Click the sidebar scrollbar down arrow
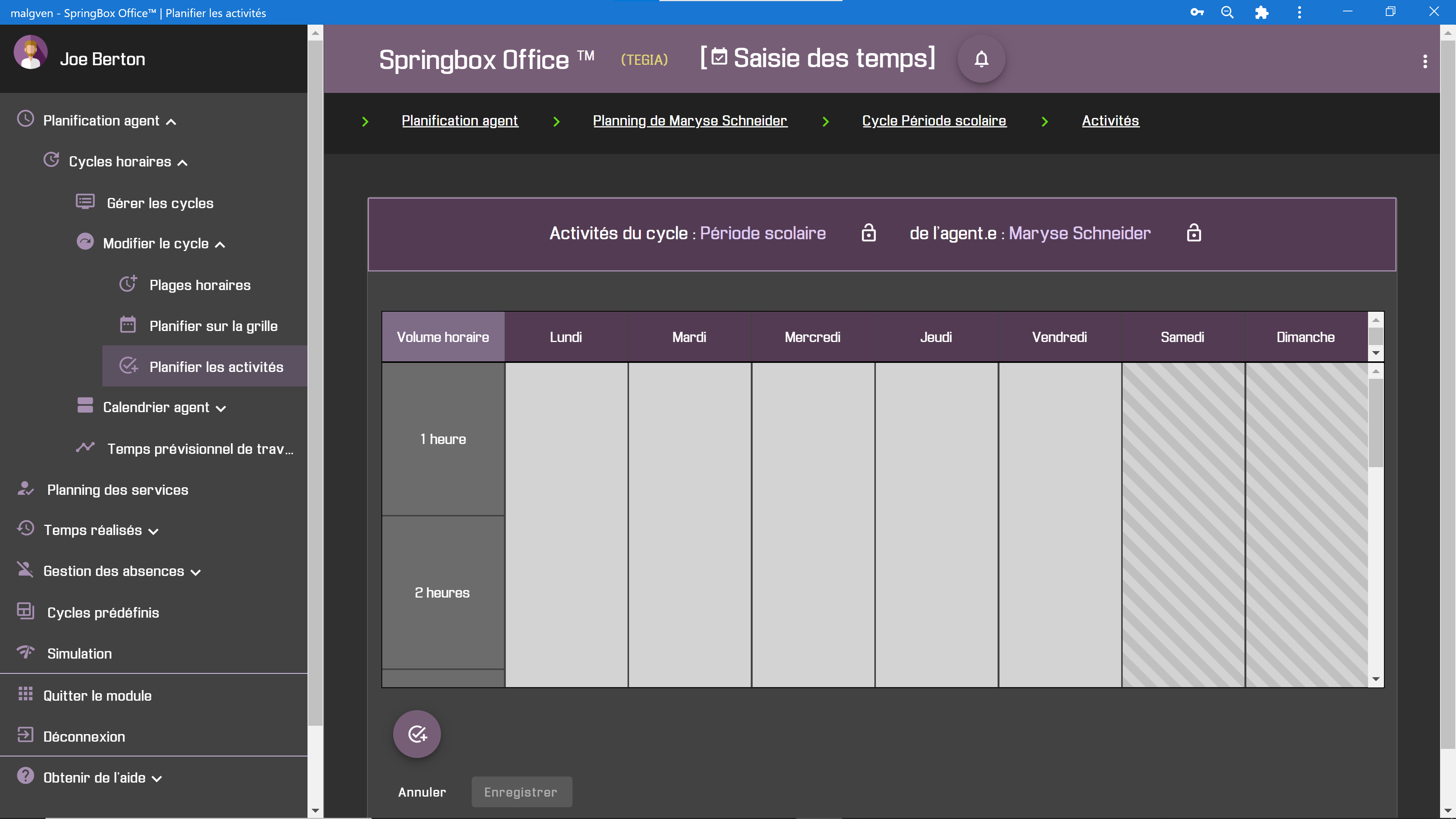This screenshot has width=1456, height=819. point(315,811)
